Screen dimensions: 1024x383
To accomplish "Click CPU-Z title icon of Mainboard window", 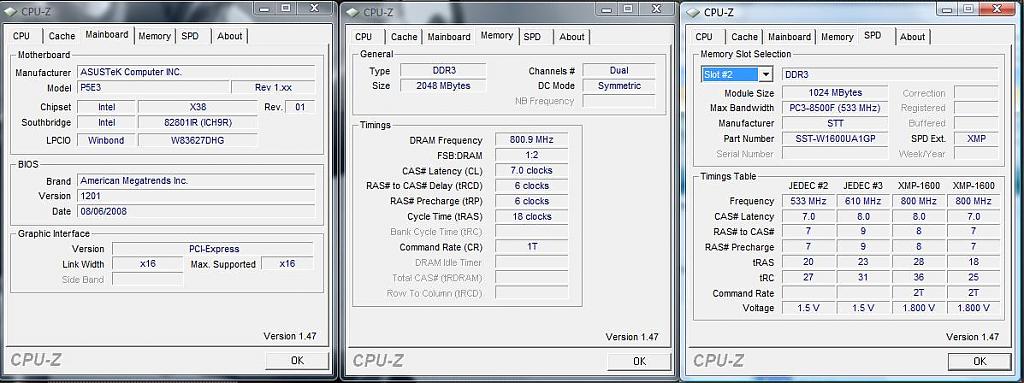I will [x=12, y=11].
